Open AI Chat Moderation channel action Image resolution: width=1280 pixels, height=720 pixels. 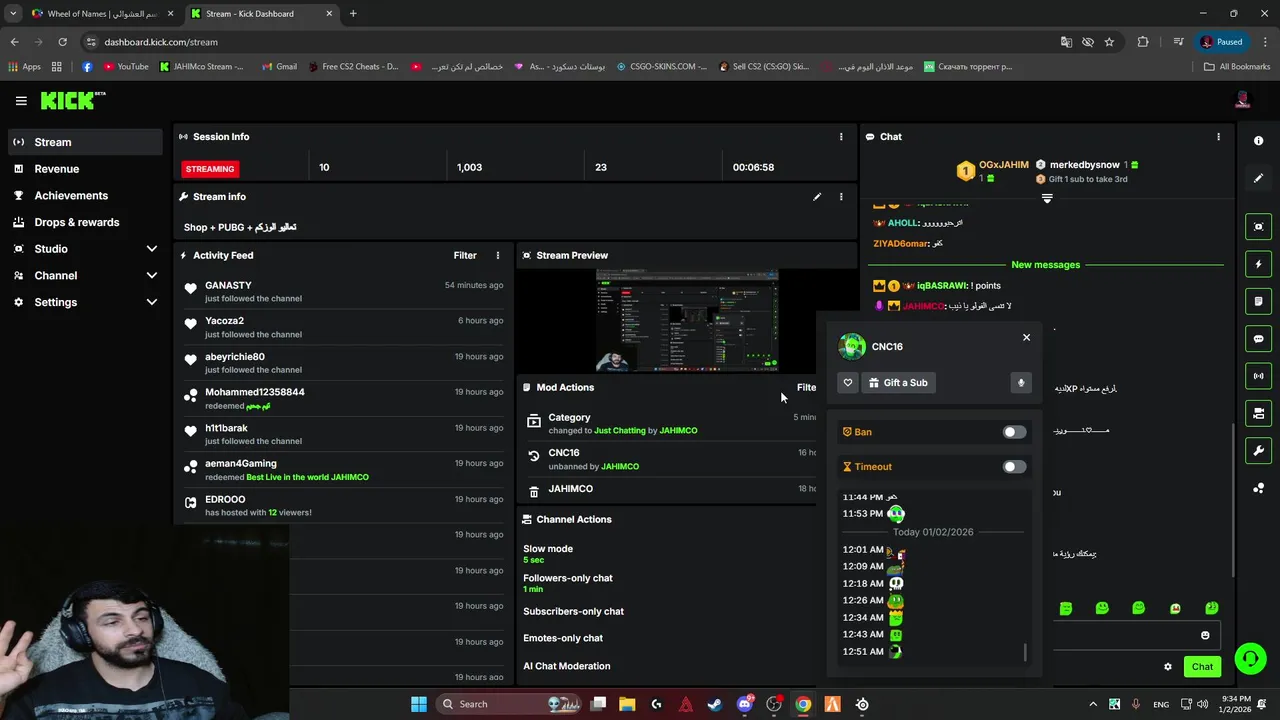tap(567, 666)
